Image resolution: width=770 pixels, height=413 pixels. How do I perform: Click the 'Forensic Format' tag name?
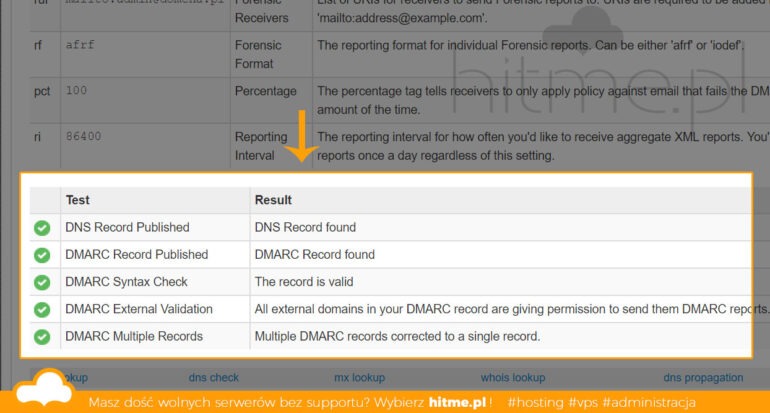coord(258,55)
